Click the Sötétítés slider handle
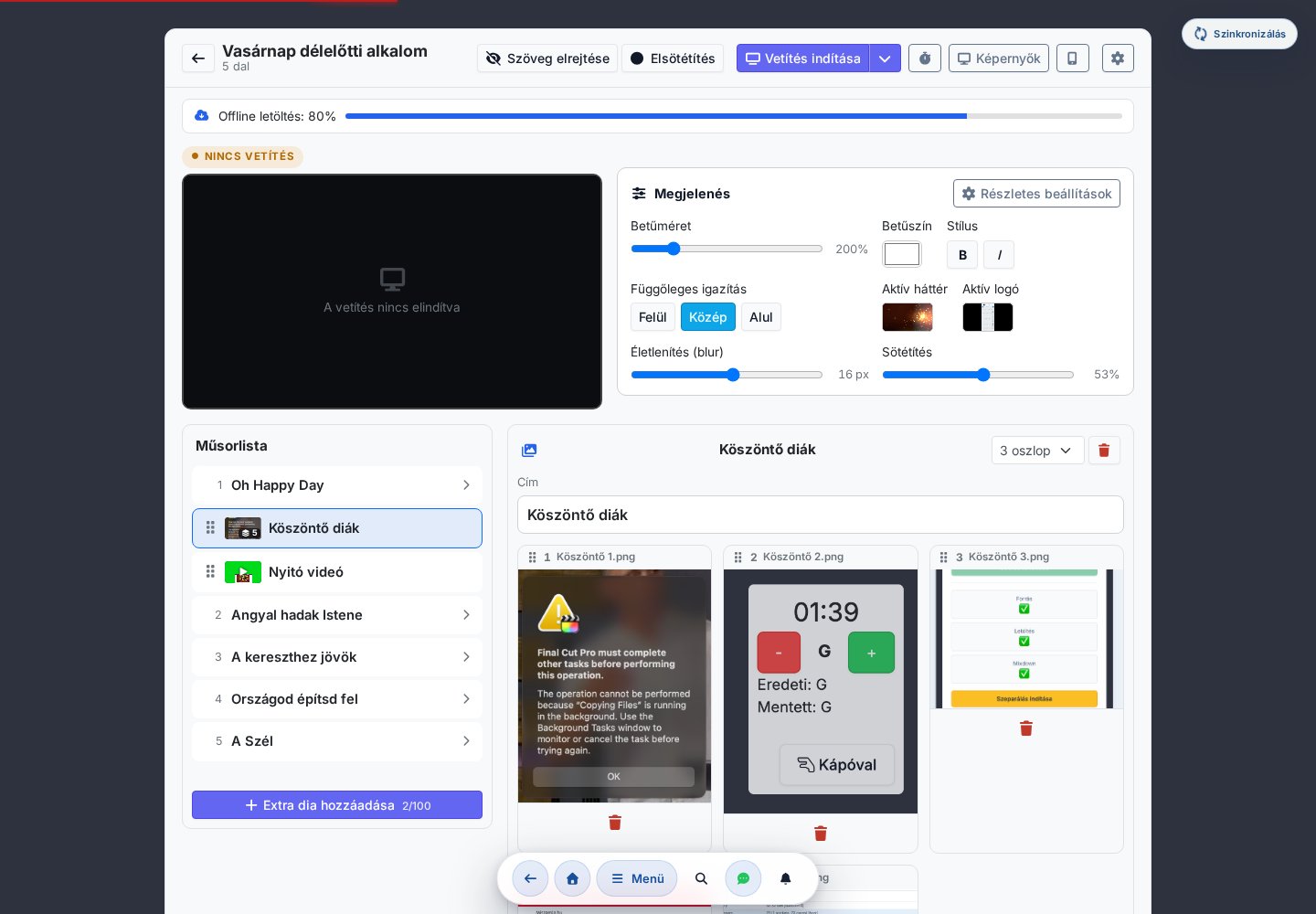This screenshot has width=1316, height=914. coord(983,375)
